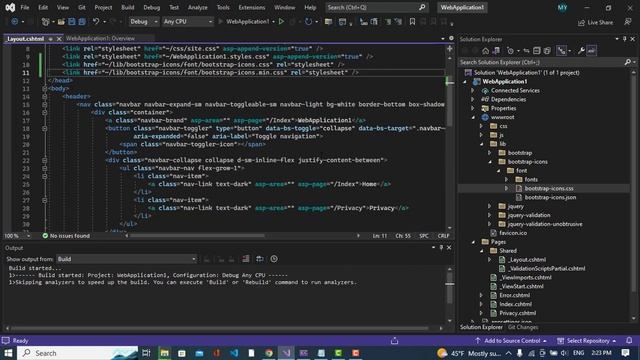The height and width of the screenshot is (360, 640).
Task: Click the Output timestamp clock icon
Action: click(x=274, y=259)
